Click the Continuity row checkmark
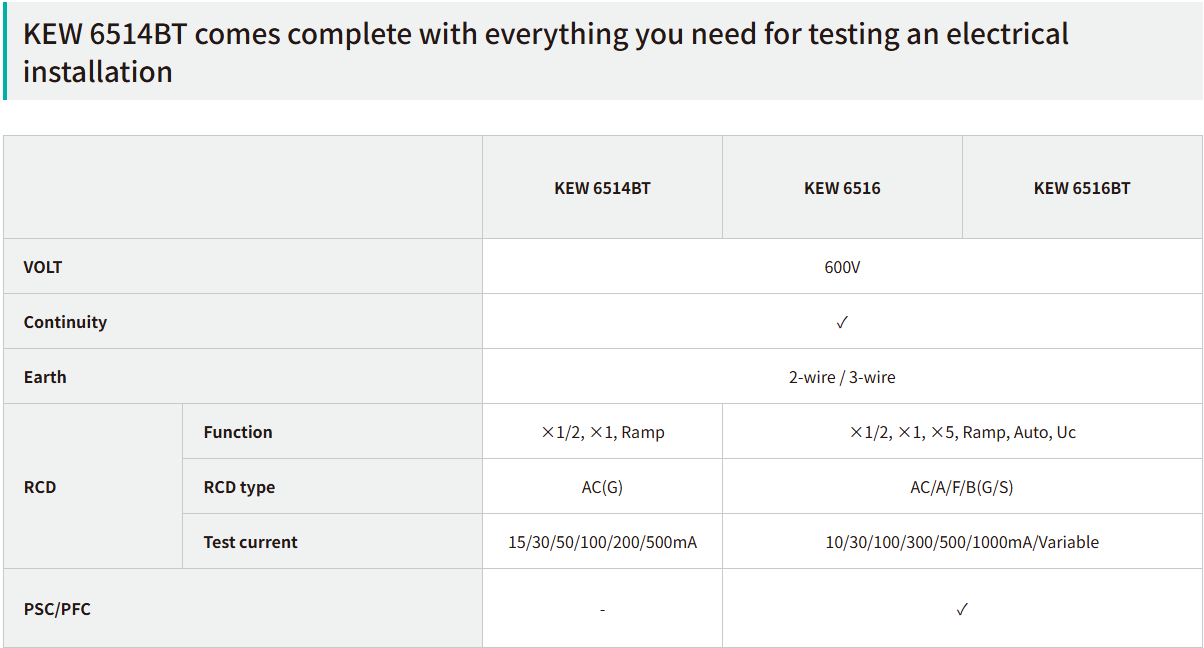1204x648 pixels. pyautogui.click(x=842, y=322)
